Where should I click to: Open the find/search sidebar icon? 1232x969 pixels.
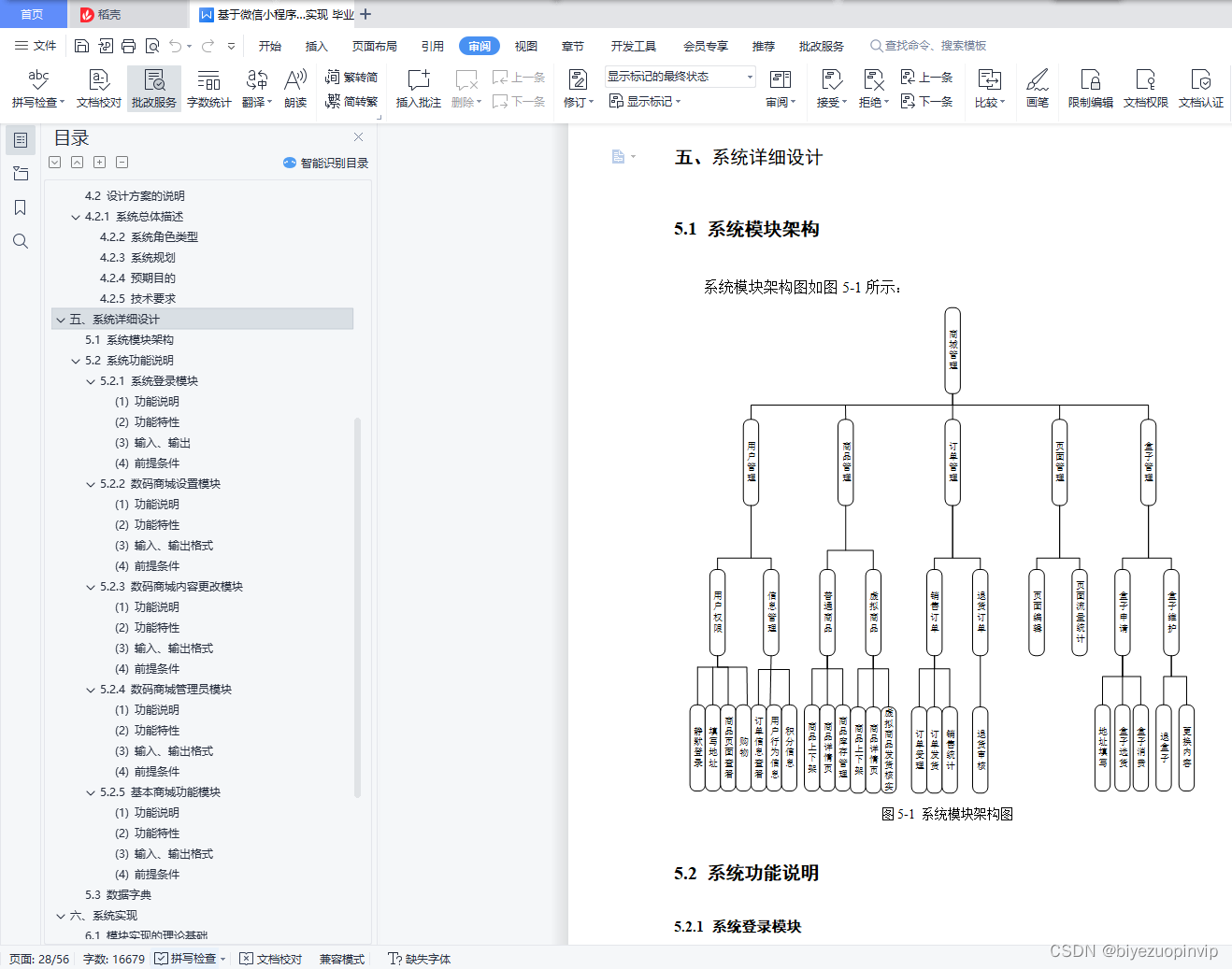(x=21, y=241)
